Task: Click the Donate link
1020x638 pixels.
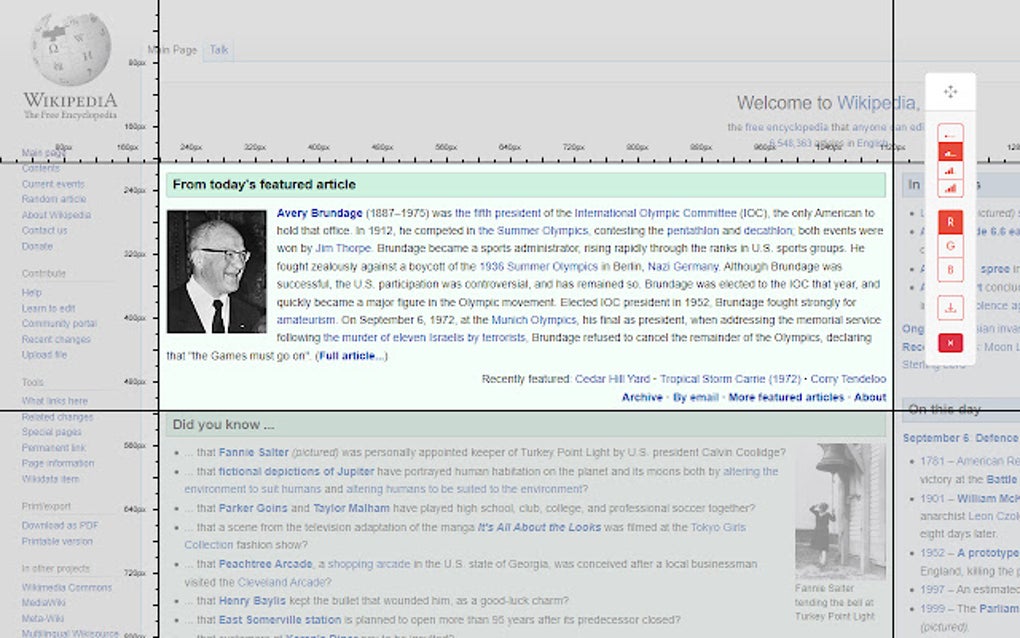Action: (37, 246)
